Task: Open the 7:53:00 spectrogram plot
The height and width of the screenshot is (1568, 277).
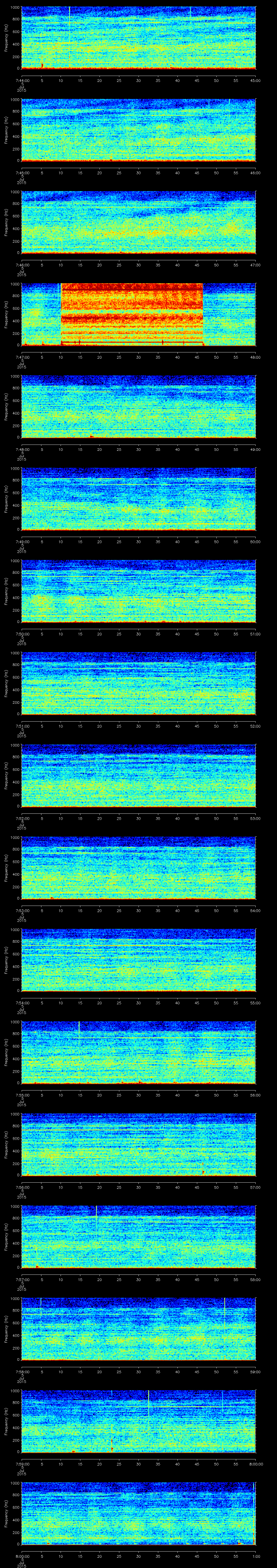Action: coord(138,868)
